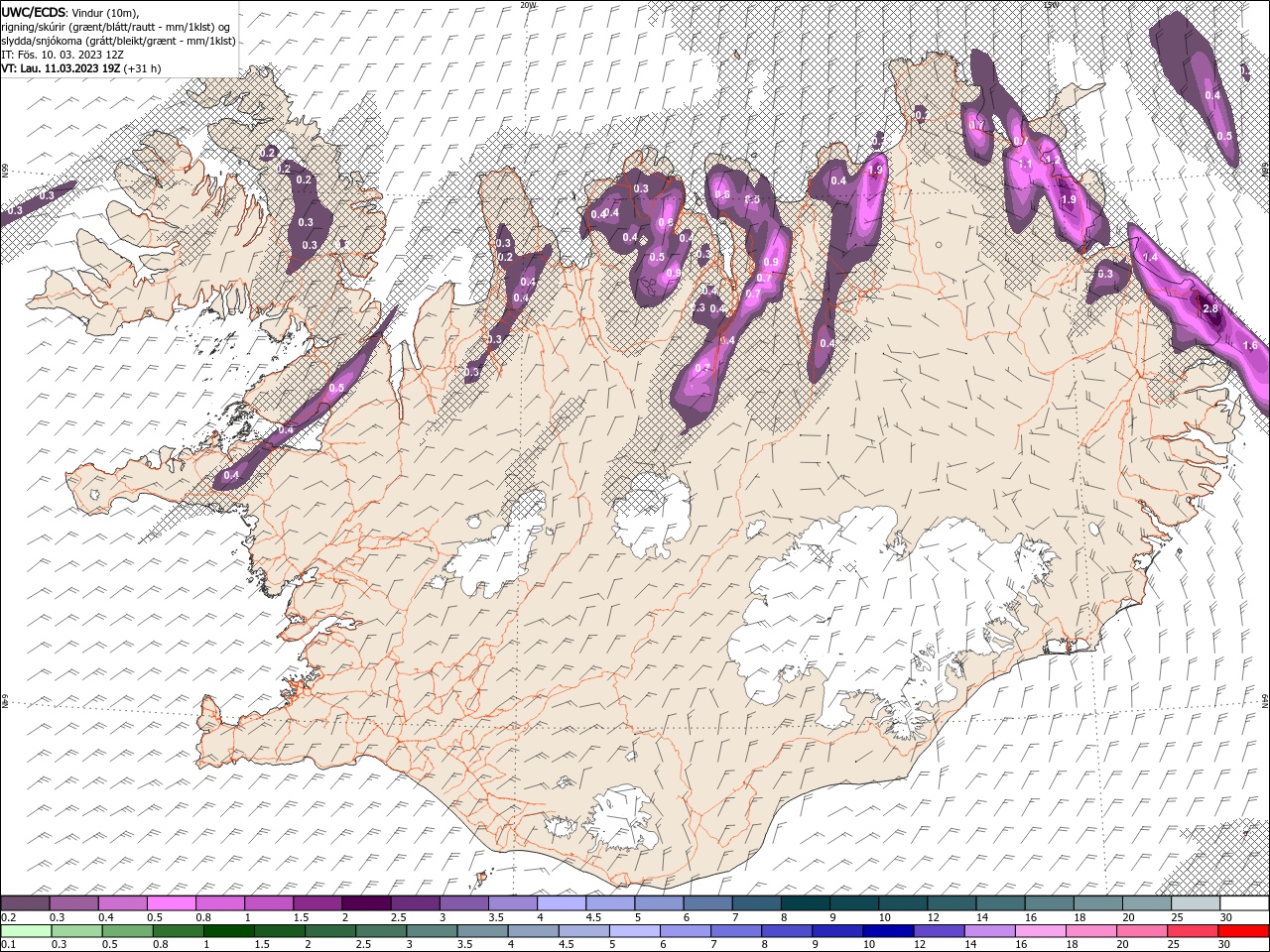Image resolution: width=1270 pixels, height=952 pixels.
Task: Pick top-row legend swatch between 6 and 7
Action: point(708,903)
